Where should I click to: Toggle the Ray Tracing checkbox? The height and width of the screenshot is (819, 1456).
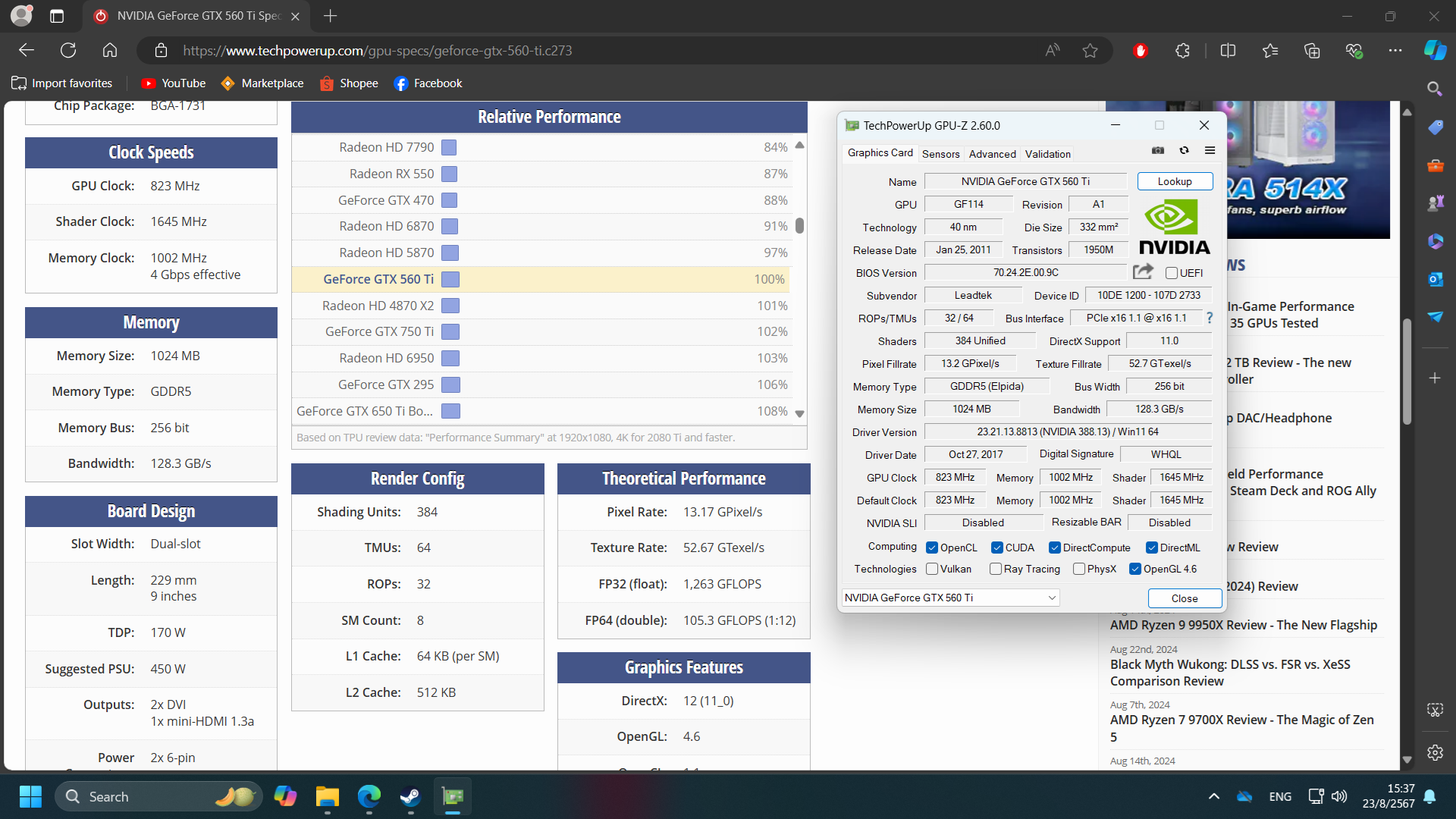tap(996, 569)
